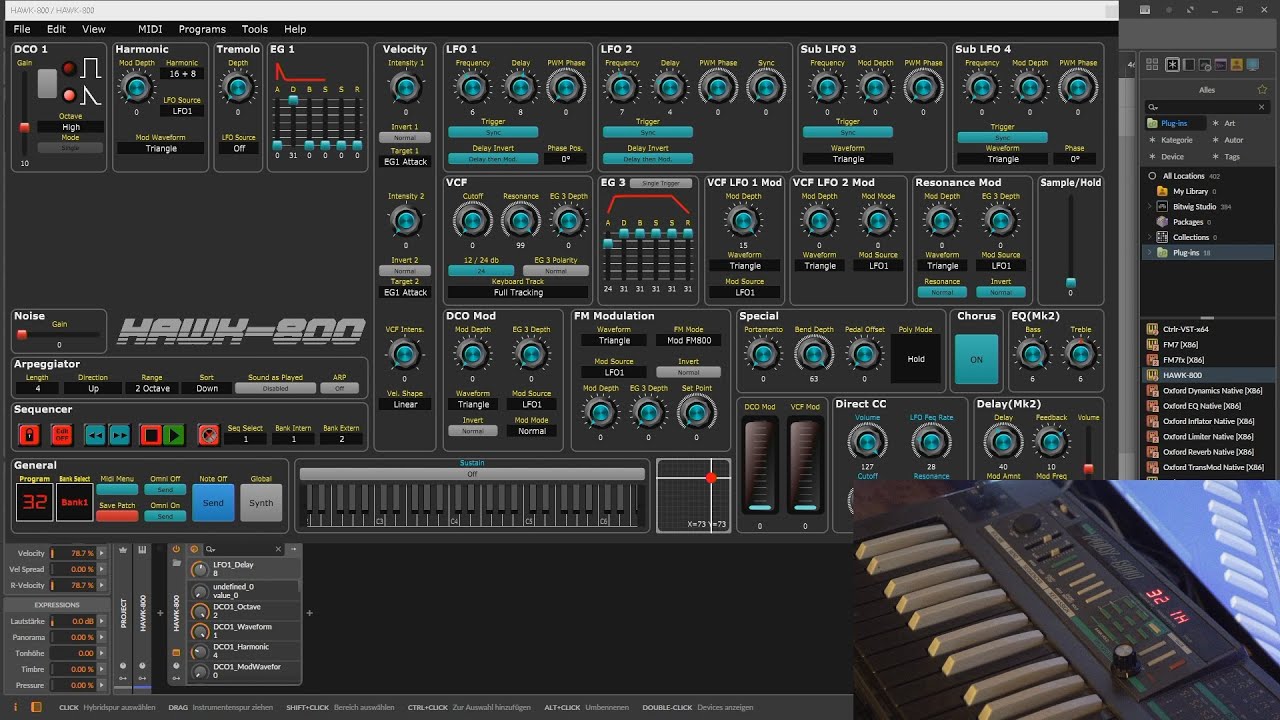The width and height of the screenshot is (1280, 720).
Task: Click the Sample/Hold vertical slider
Action: (1071, 241)
